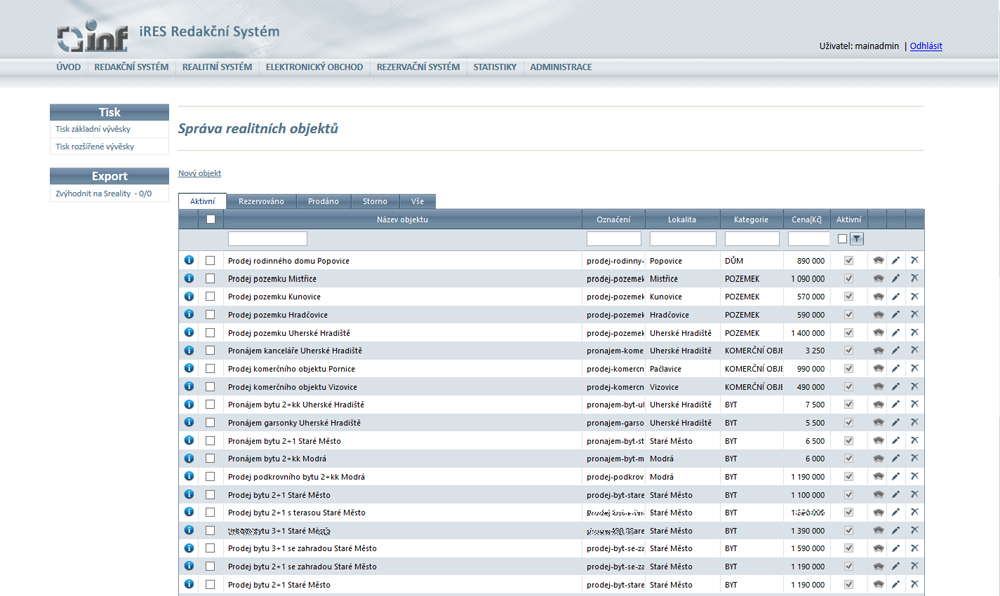The image size is (1000, 596).
Task: Switch to the Prodáno tab
Action: [323, 201]
